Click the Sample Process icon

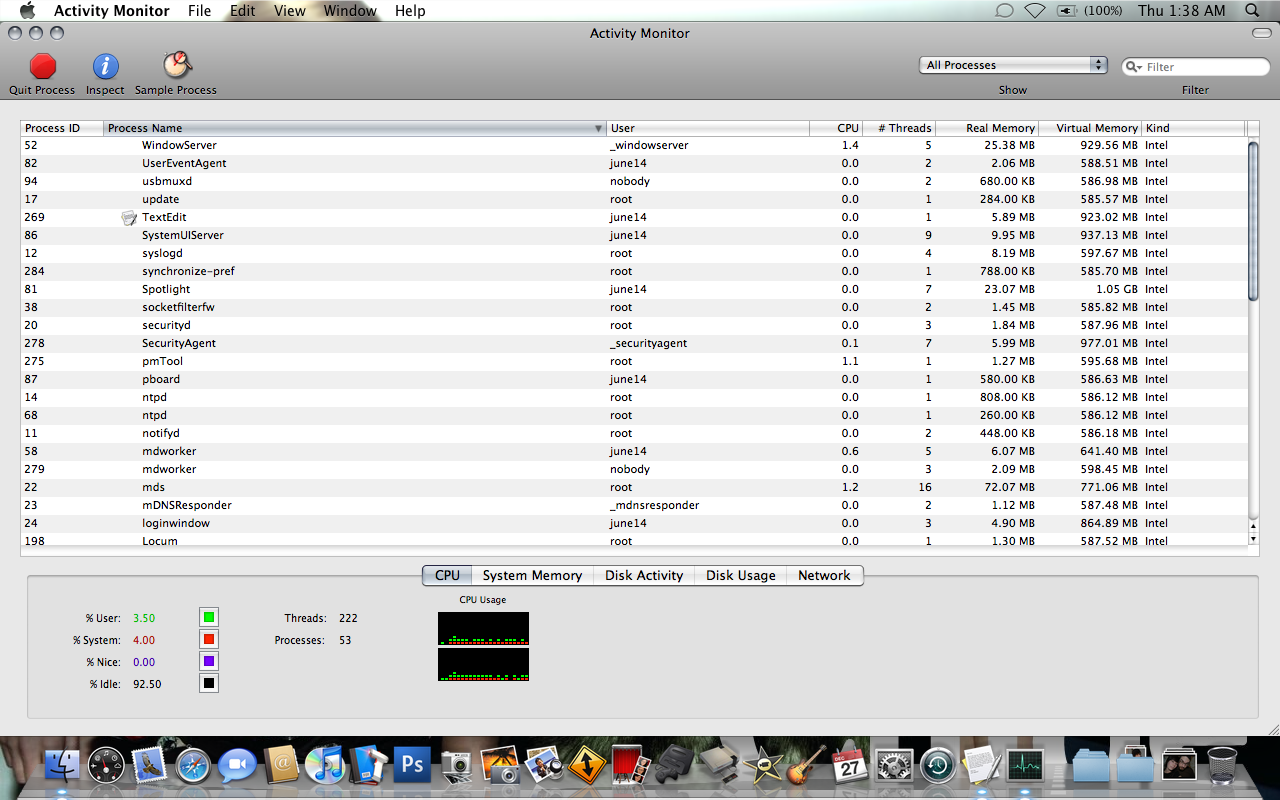pos(177,66)
